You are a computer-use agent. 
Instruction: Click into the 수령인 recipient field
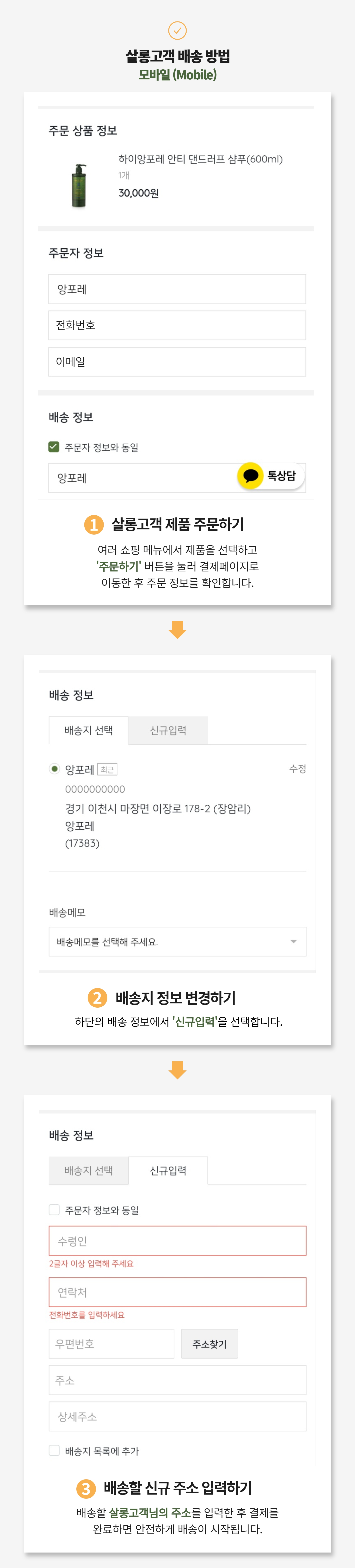click(x=177, y=1241)
